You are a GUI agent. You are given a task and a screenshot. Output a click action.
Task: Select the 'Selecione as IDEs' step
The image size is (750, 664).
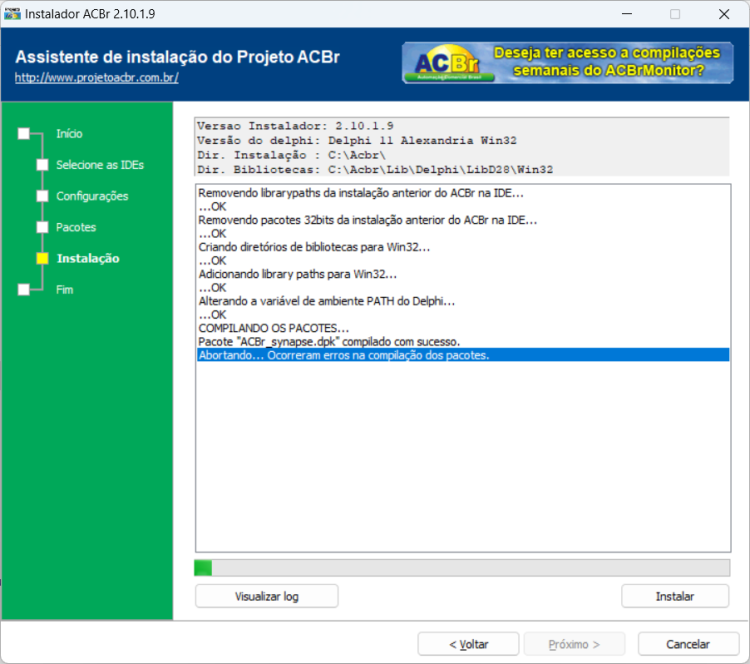point(100,165)
